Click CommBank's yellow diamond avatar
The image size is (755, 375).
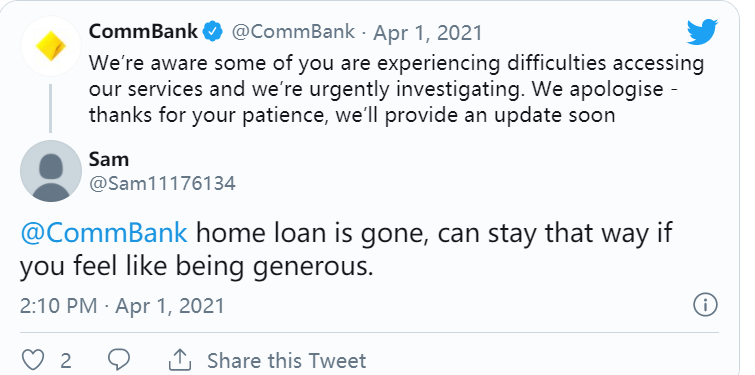point(51,47)
